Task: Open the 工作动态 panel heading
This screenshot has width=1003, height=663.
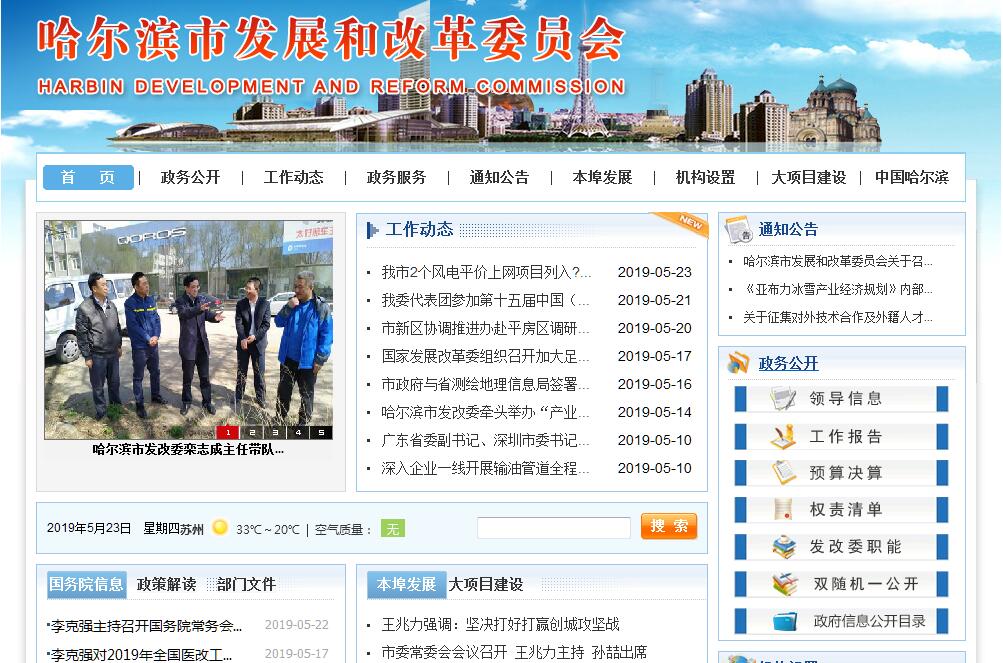Action: coord(419,230)
